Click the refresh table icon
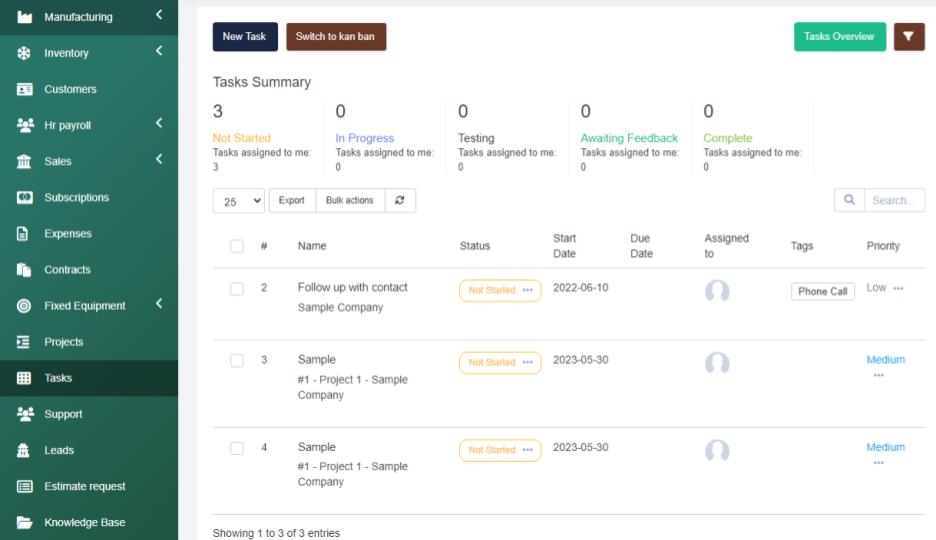Image resolution: width=936 pixels, height=540 pixels. tap(399, 200)
